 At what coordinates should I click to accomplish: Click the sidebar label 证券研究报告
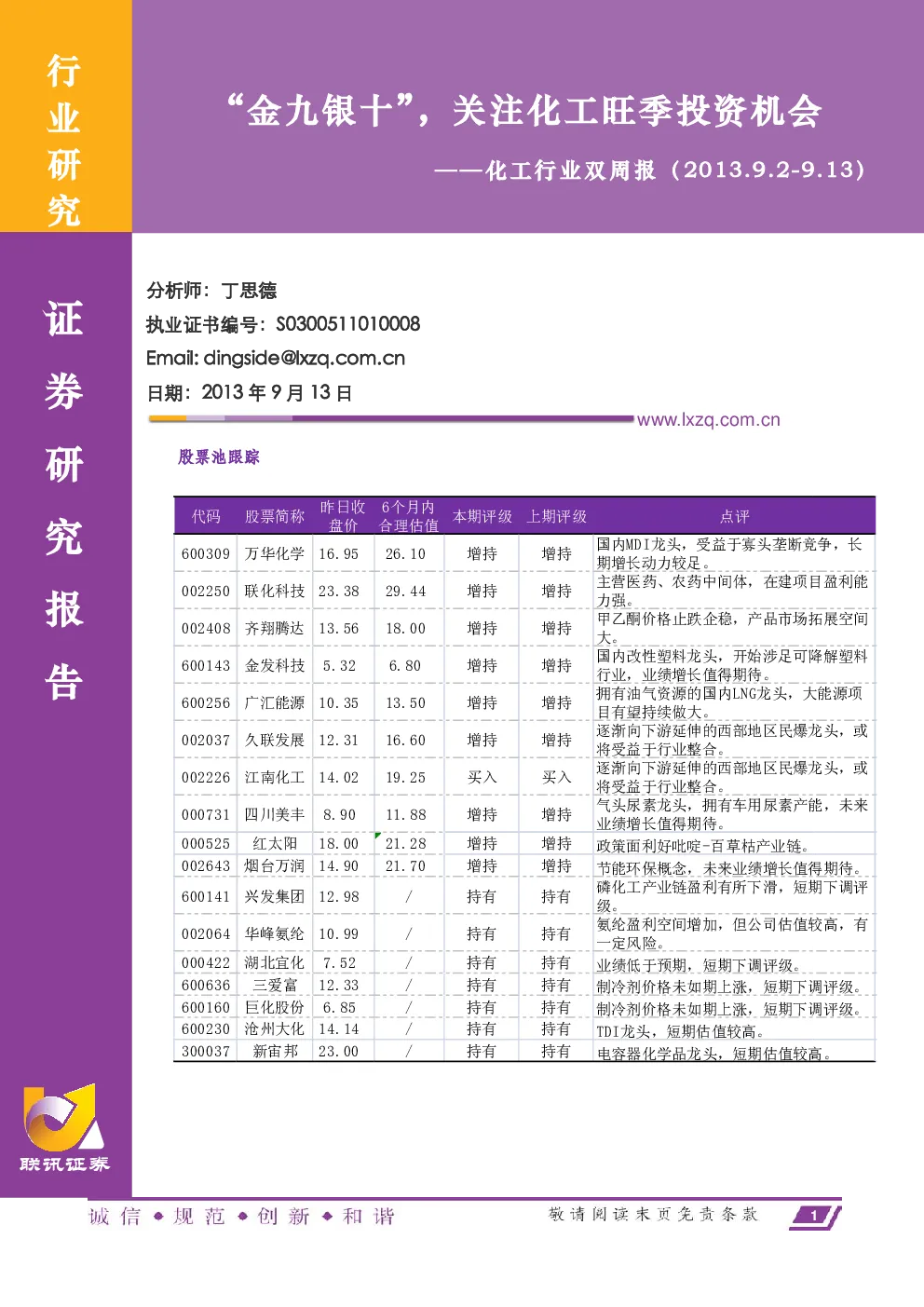[64, 500]
